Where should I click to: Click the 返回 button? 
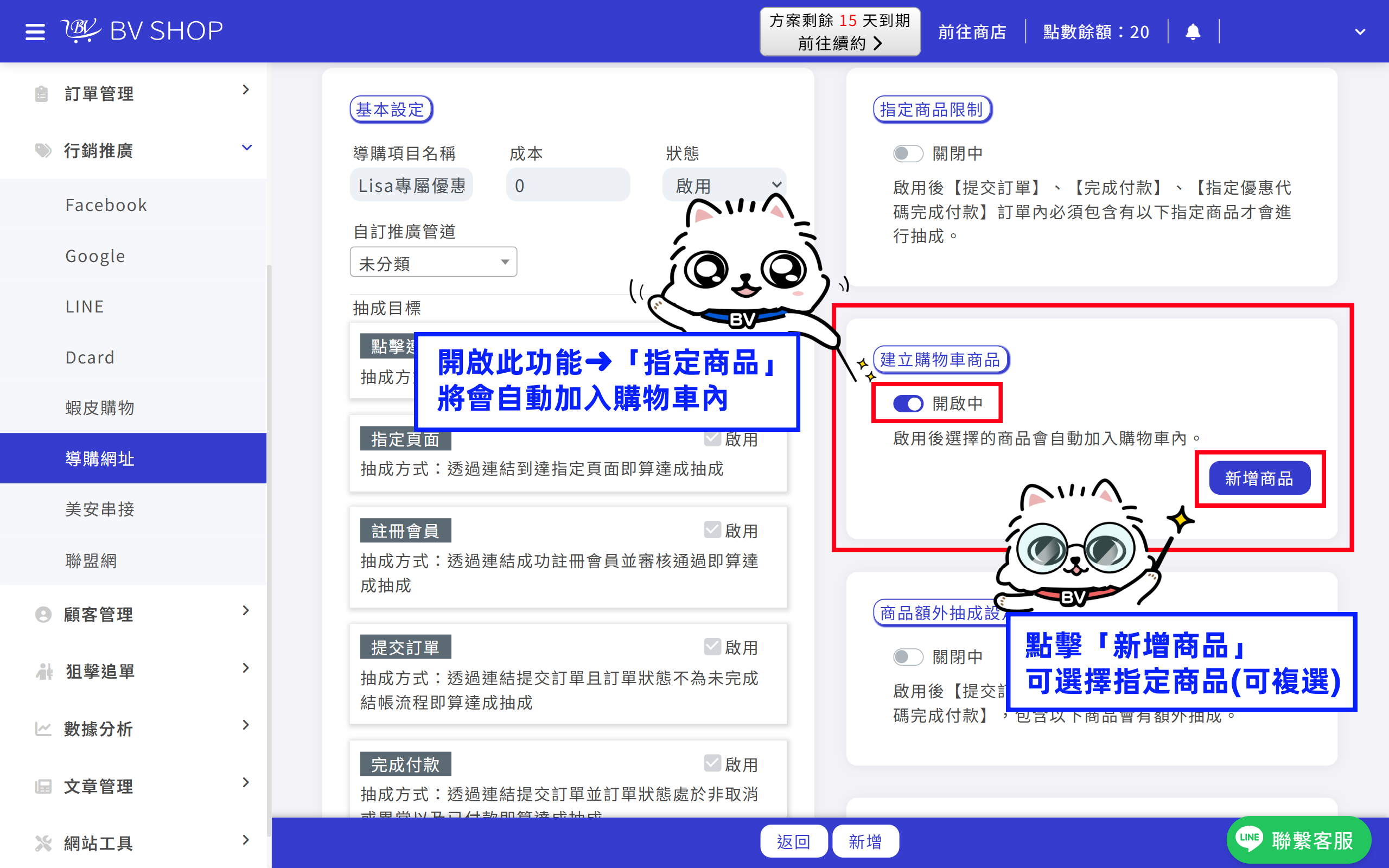[793, 841]
